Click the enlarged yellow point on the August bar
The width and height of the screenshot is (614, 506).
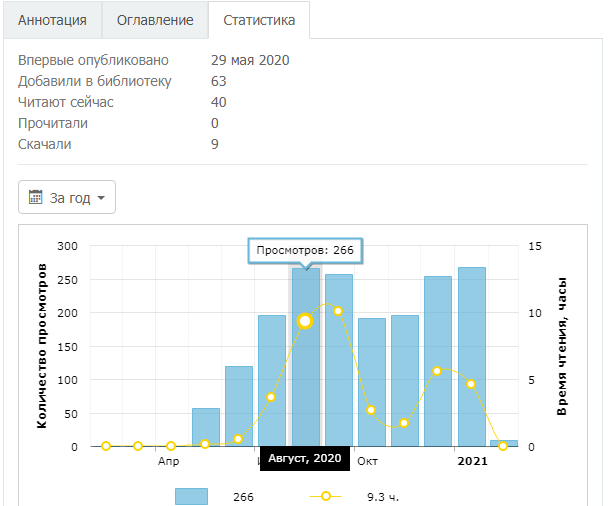[305, 321]
